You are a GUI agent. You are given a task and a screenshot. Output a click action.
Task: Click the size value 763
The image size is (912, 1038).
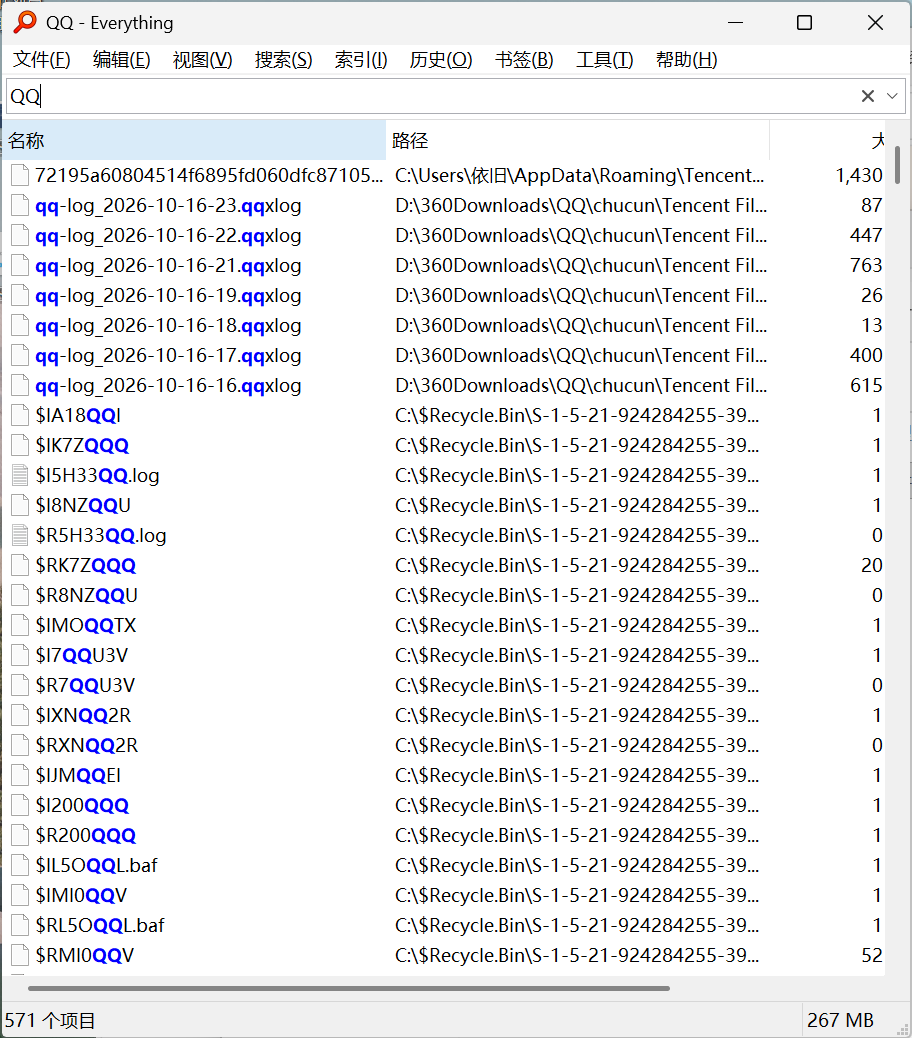[x=866, y=265]
